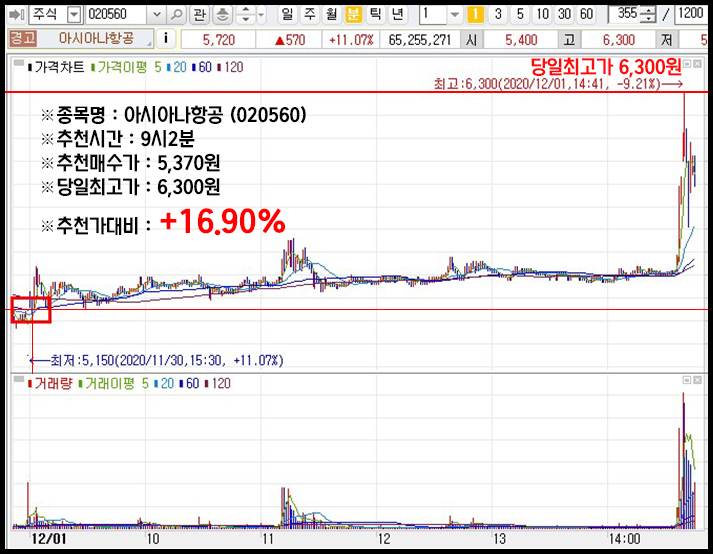Click the stock name 아시아나항공

[96, 38]
